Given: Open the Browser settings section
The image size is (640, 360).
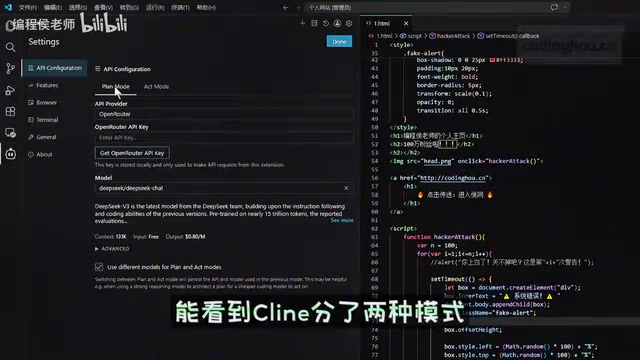Looking at the screenshot, I should (x=42, y=102).
